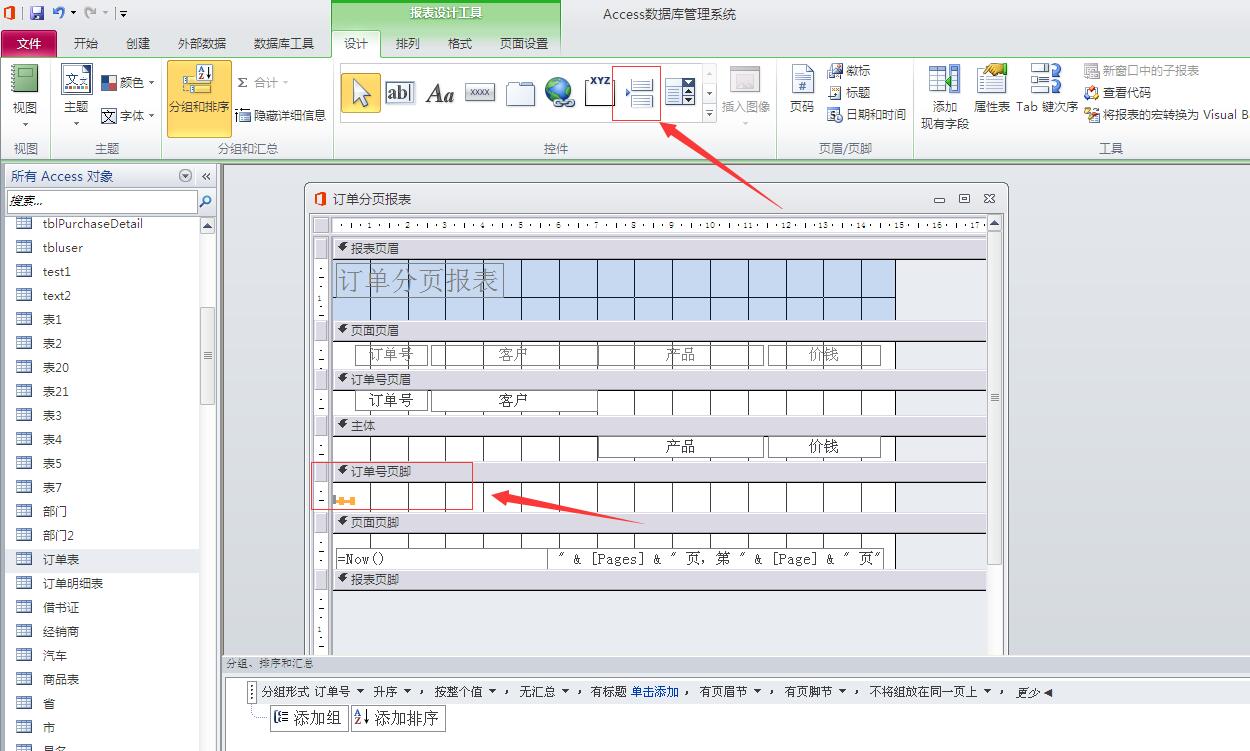Select the 主体 detail section bar
Screen dimensions: 1250x751
[659, 425]
